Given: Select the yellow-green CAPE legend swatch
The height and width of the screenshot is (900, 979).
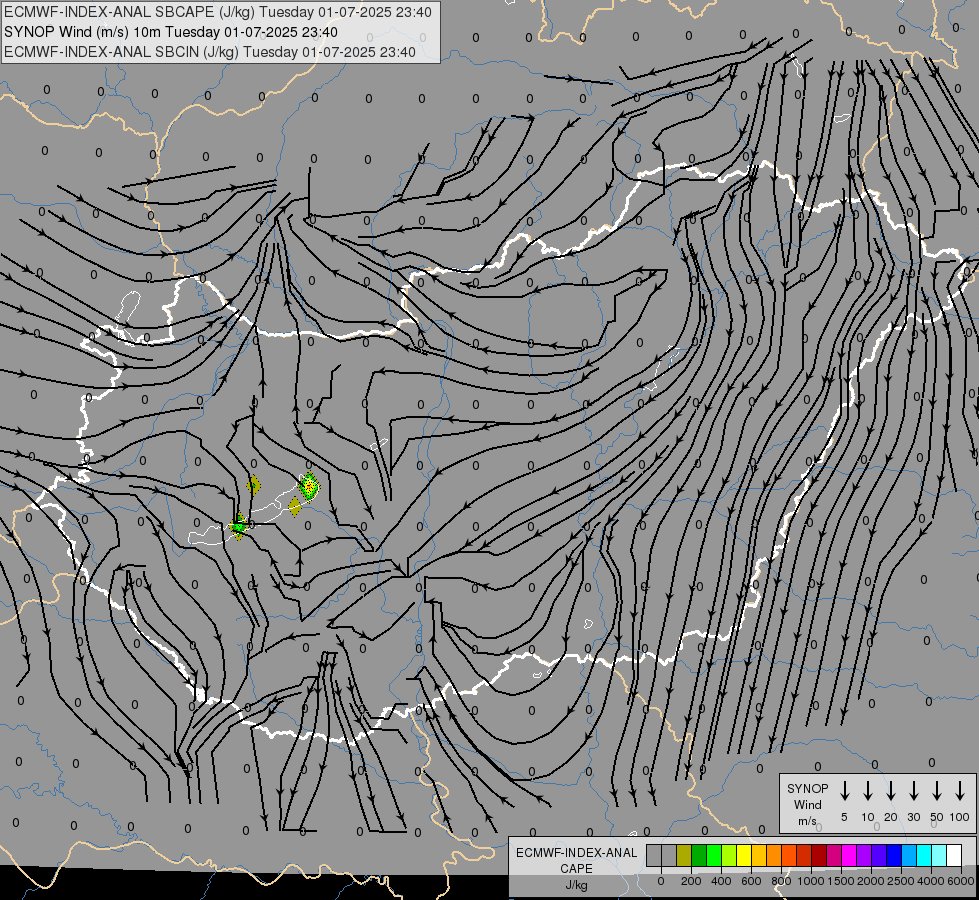Looking at the screenshot, I should click(x=729, y=856).
